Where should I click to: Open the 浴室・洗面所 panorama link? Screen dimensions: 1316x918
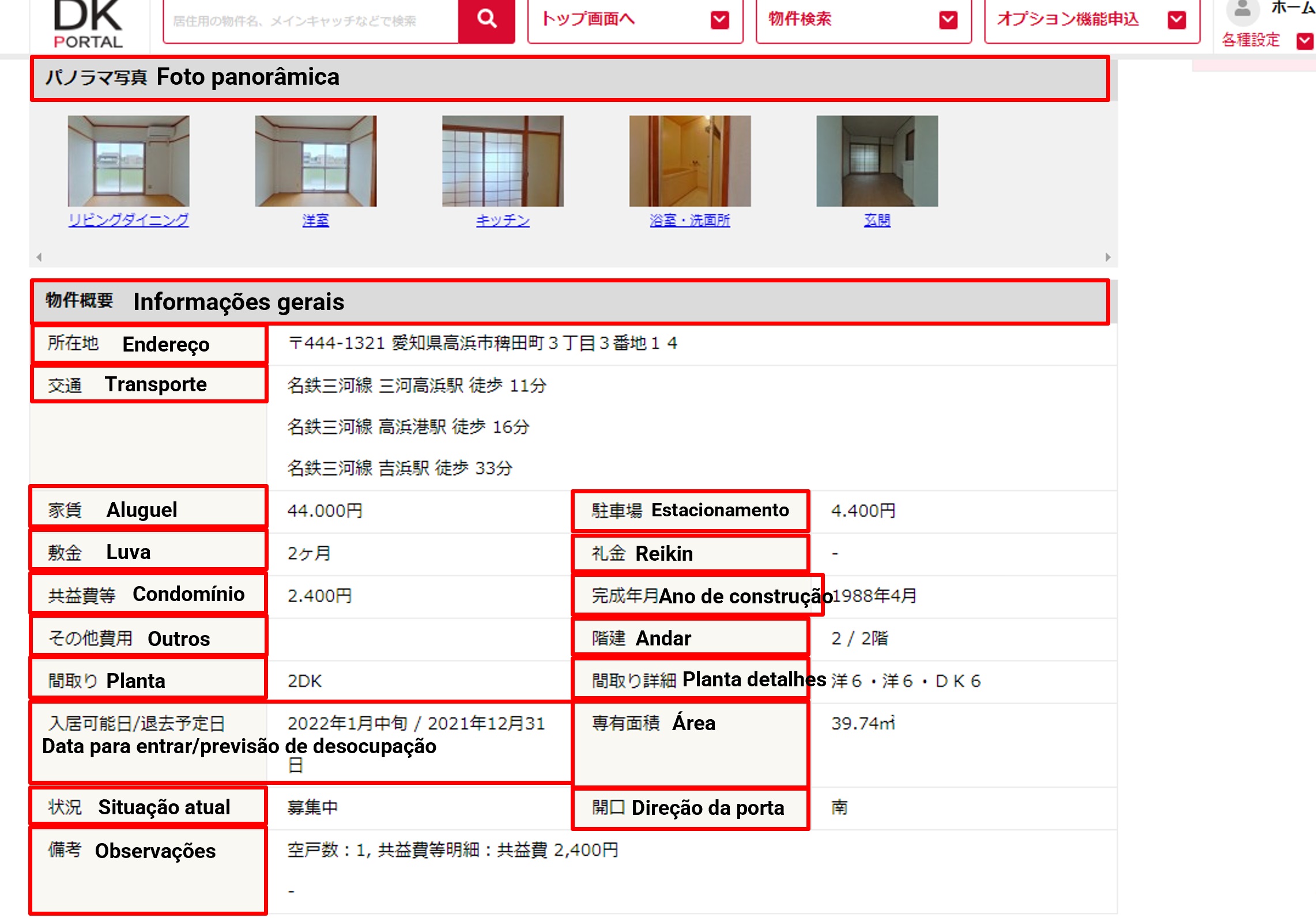[x=689, y=220]
